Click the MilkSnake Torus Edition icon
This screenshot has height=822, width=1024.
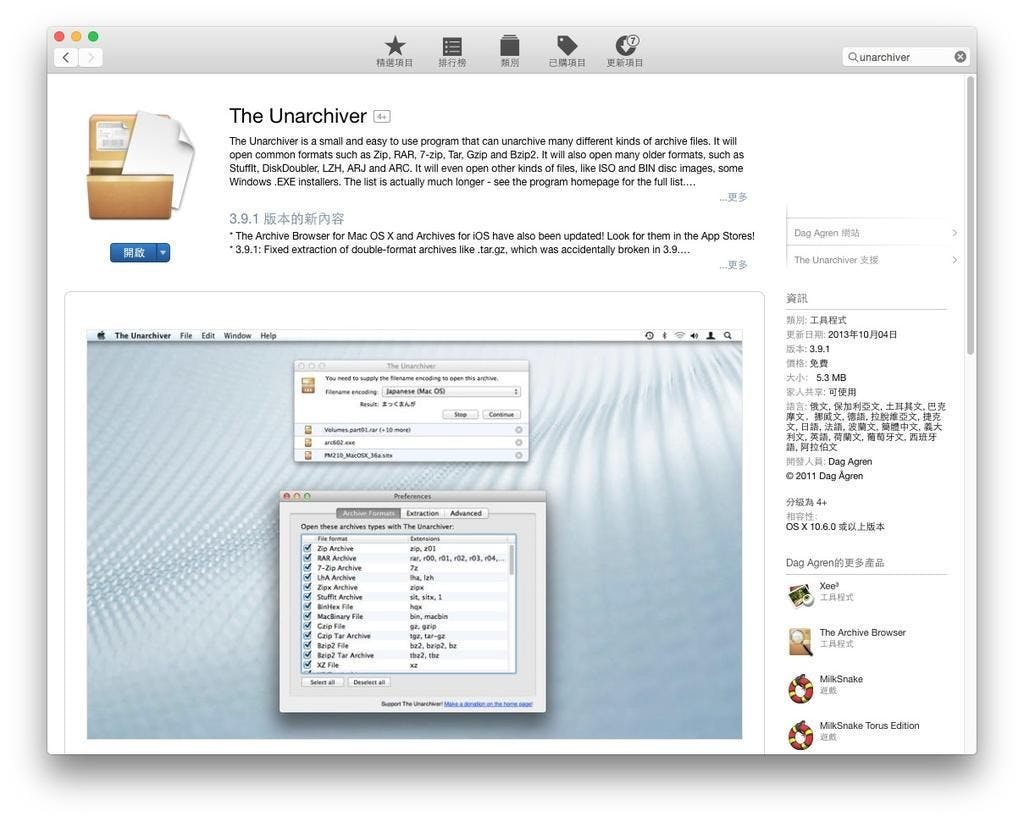800,735
